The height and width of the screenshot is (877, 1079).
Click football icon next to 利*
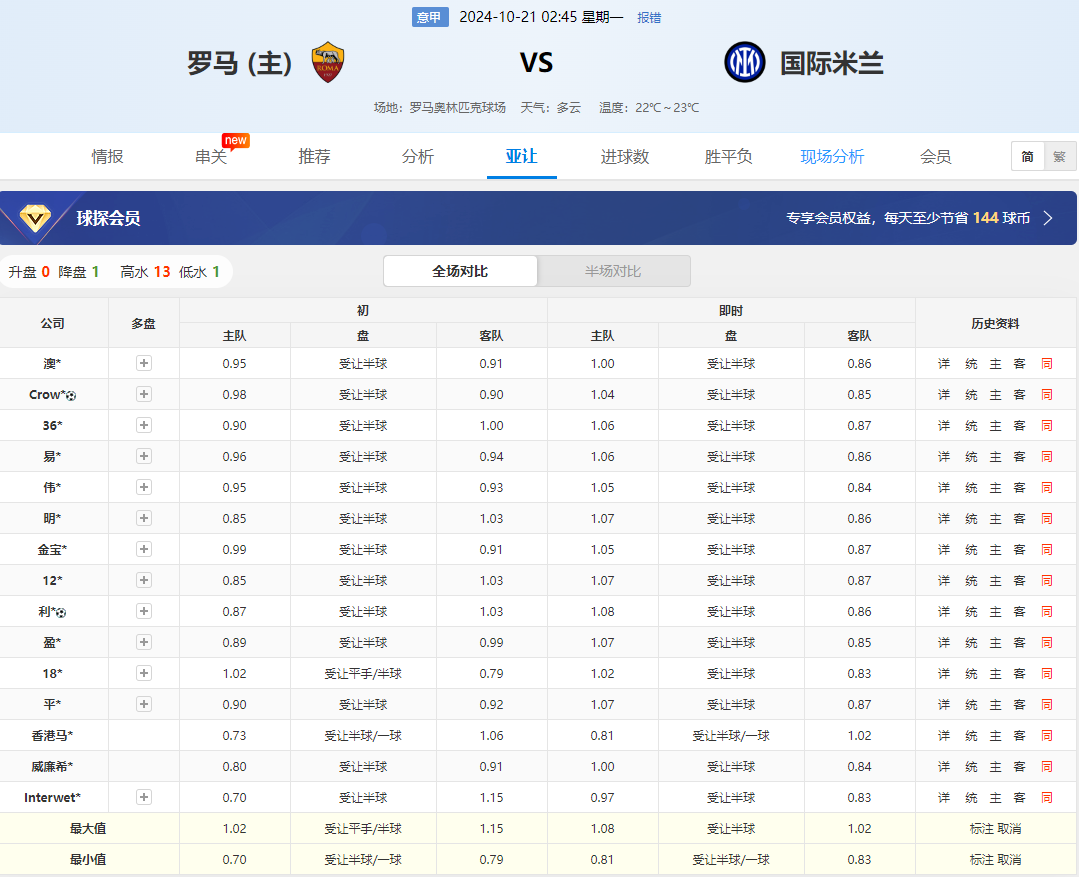(61, 612)
